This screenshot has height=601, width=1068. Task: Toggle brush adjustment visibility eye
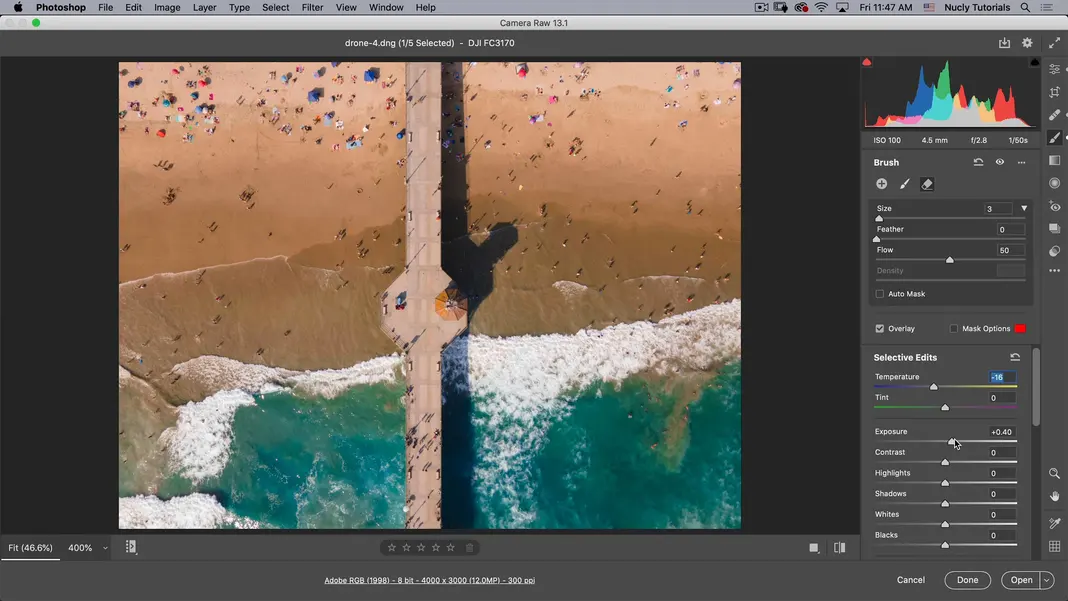(x=999, y=162)
